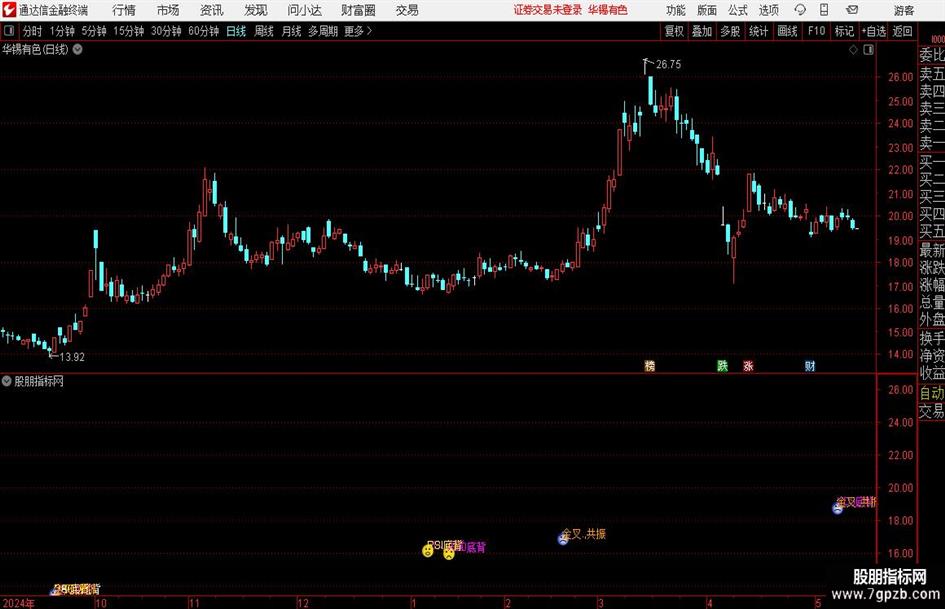Click the 画线 drawing tools button
Image resolution: width=945 pixels, height=609 pixels.
coord(787,31)
